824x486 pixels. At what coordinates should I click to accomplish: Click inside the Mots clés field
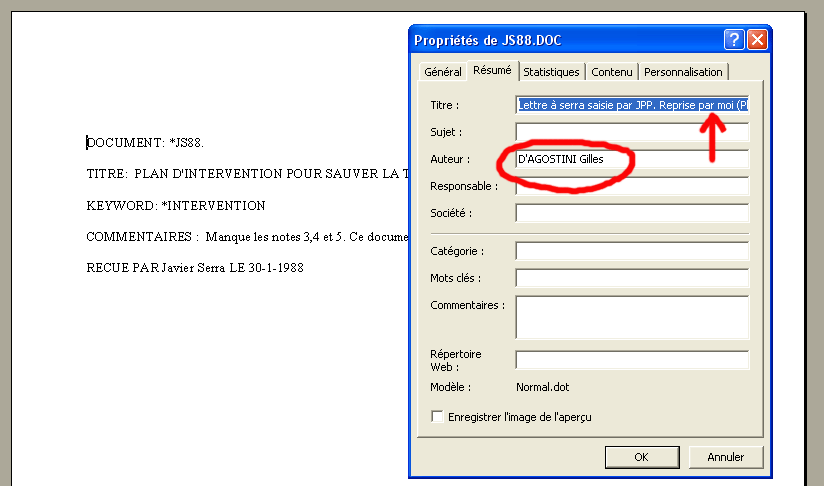632,278
